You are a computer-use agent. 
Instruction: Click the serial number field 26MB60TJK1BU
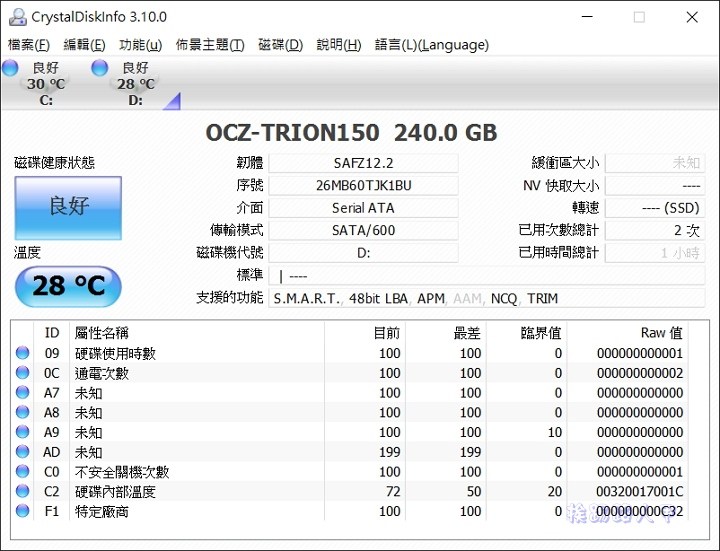click(363, 186)
